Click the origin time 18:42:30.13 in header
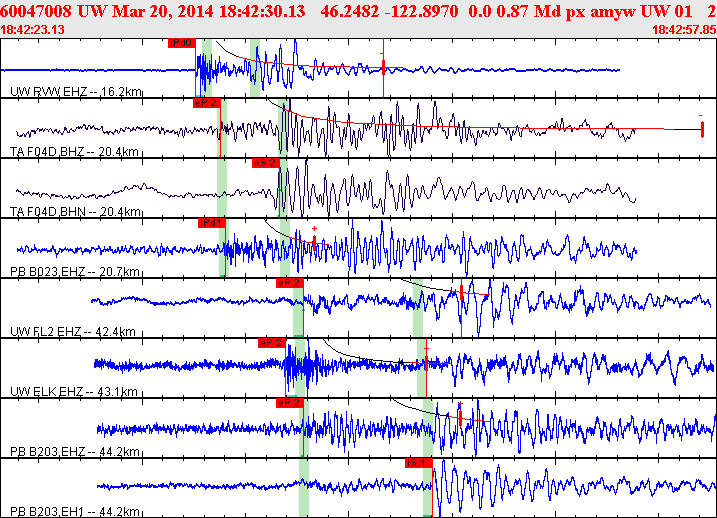717x518 pixels. [262, 11]
